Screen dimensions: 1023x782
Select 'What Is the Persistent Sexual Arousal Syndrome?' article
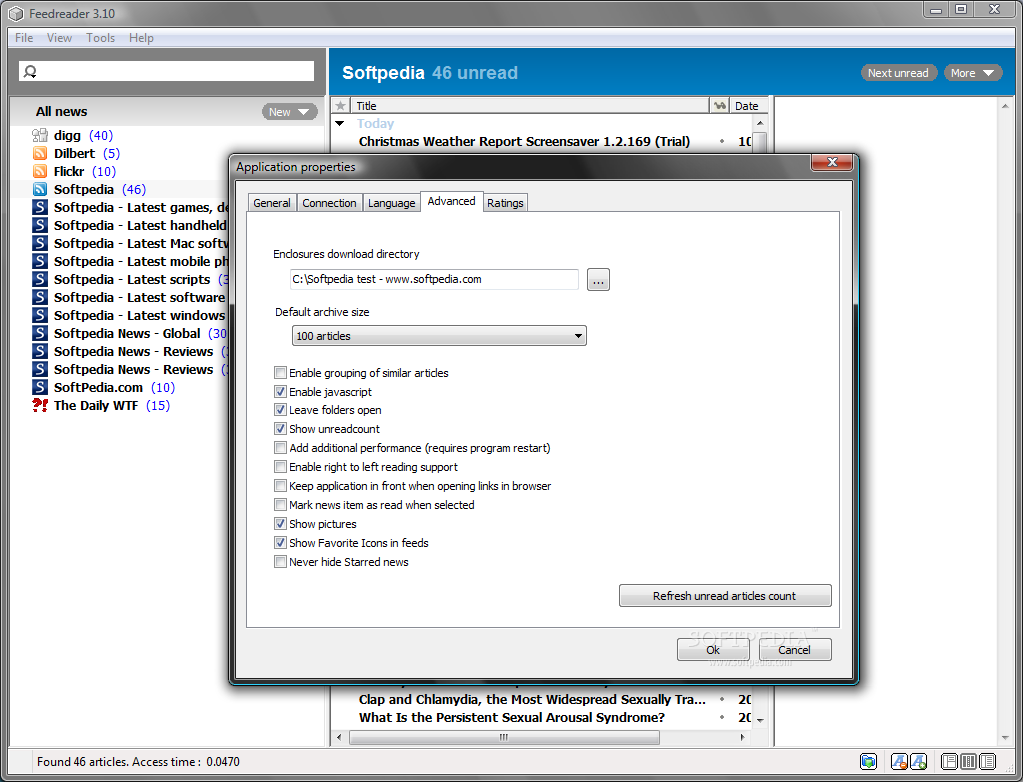point(512,717)
